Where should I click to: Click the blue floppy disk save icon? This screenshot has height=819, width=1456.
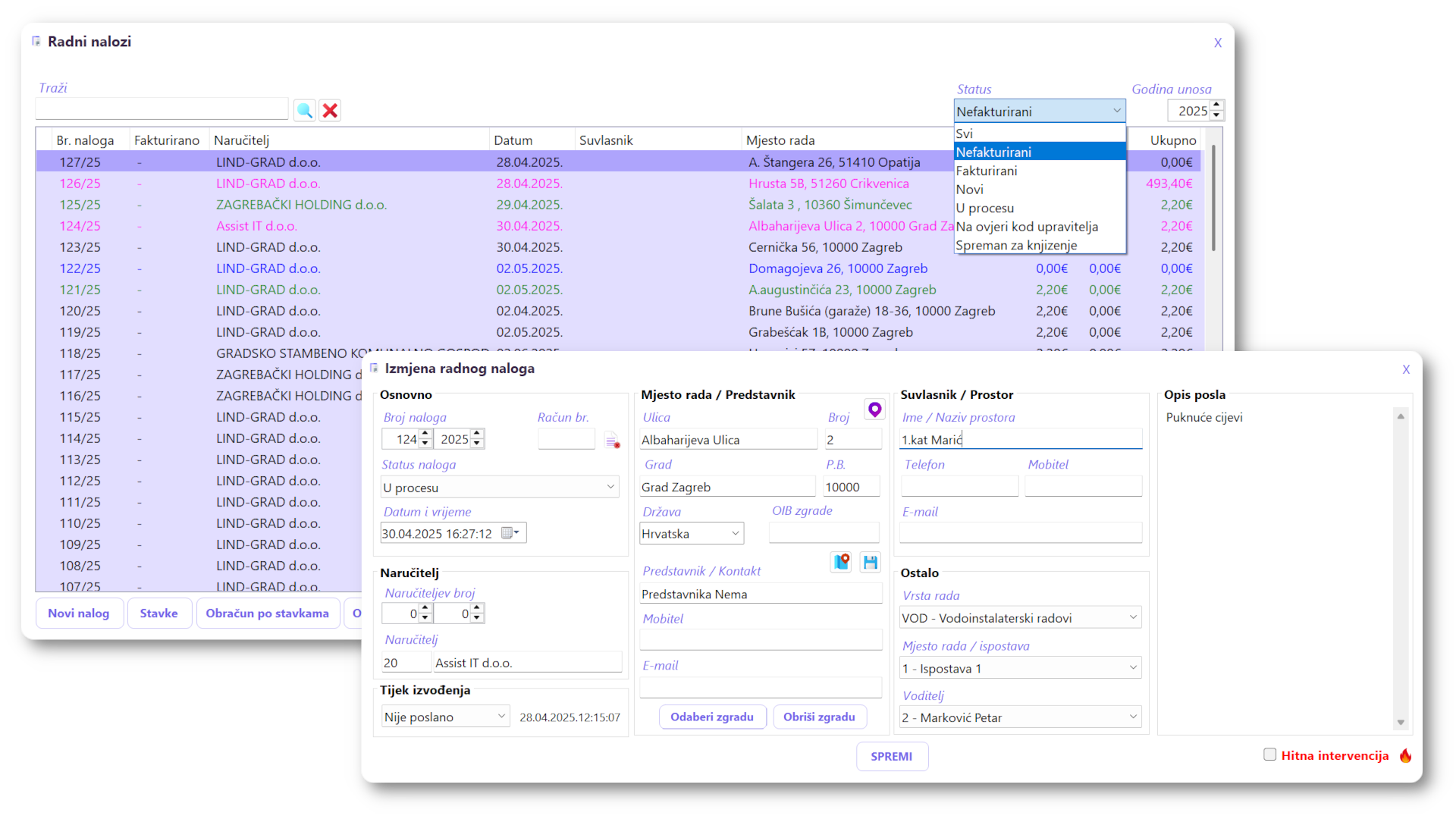871,562
